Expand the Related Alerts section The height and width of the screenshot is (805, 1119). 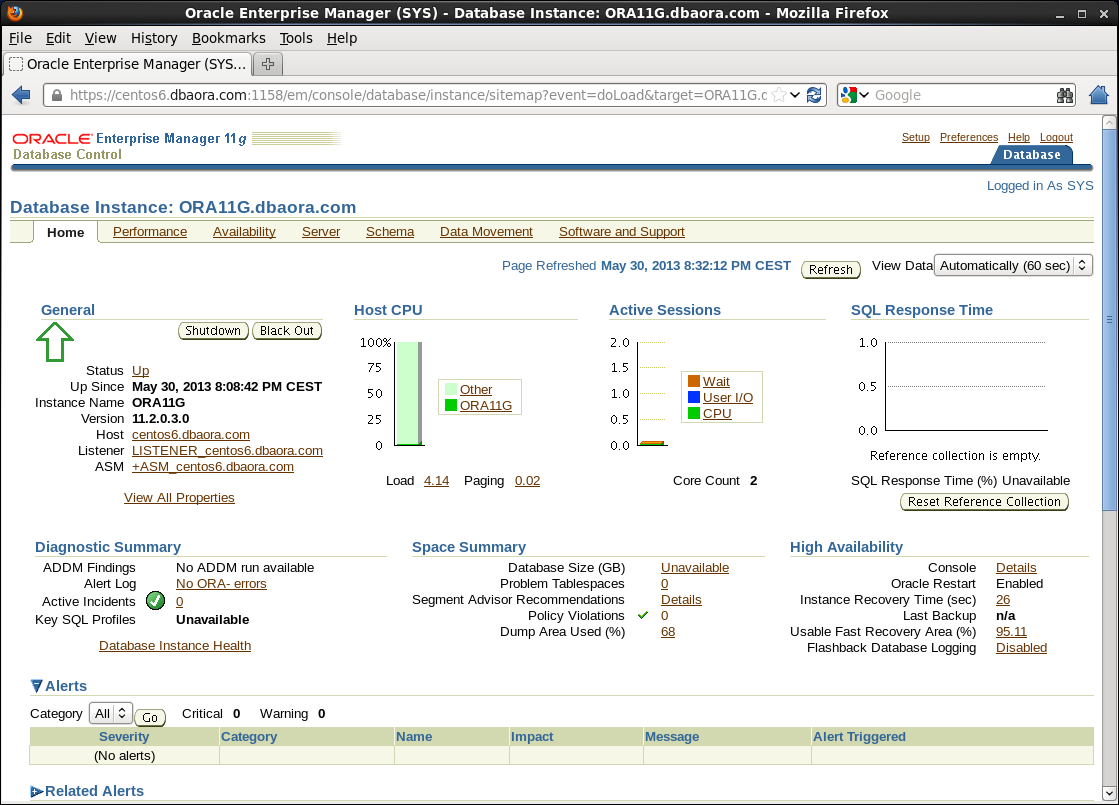click(36, 791)
